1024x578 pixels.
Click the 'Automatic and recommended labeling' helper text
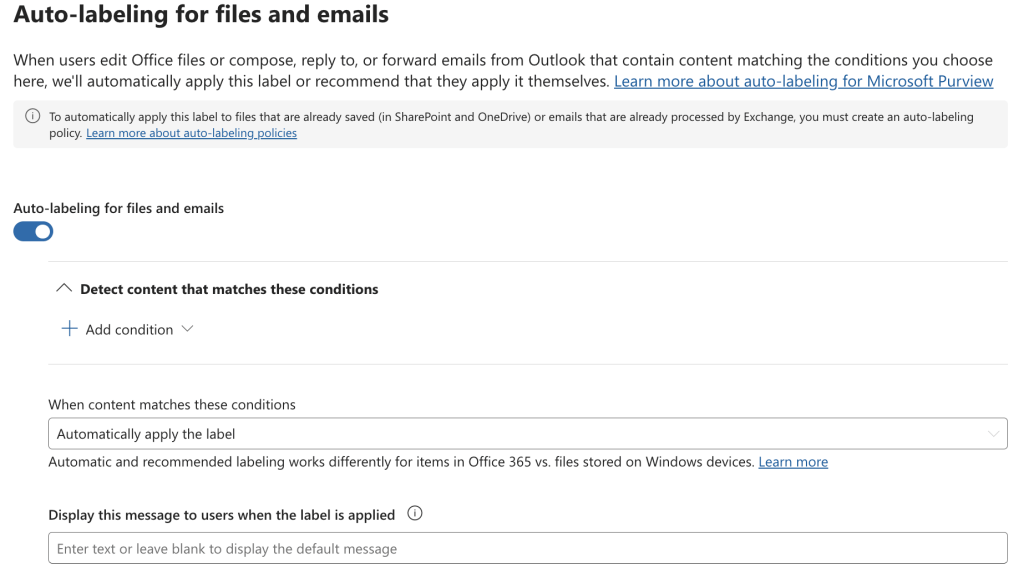[400, 462]
